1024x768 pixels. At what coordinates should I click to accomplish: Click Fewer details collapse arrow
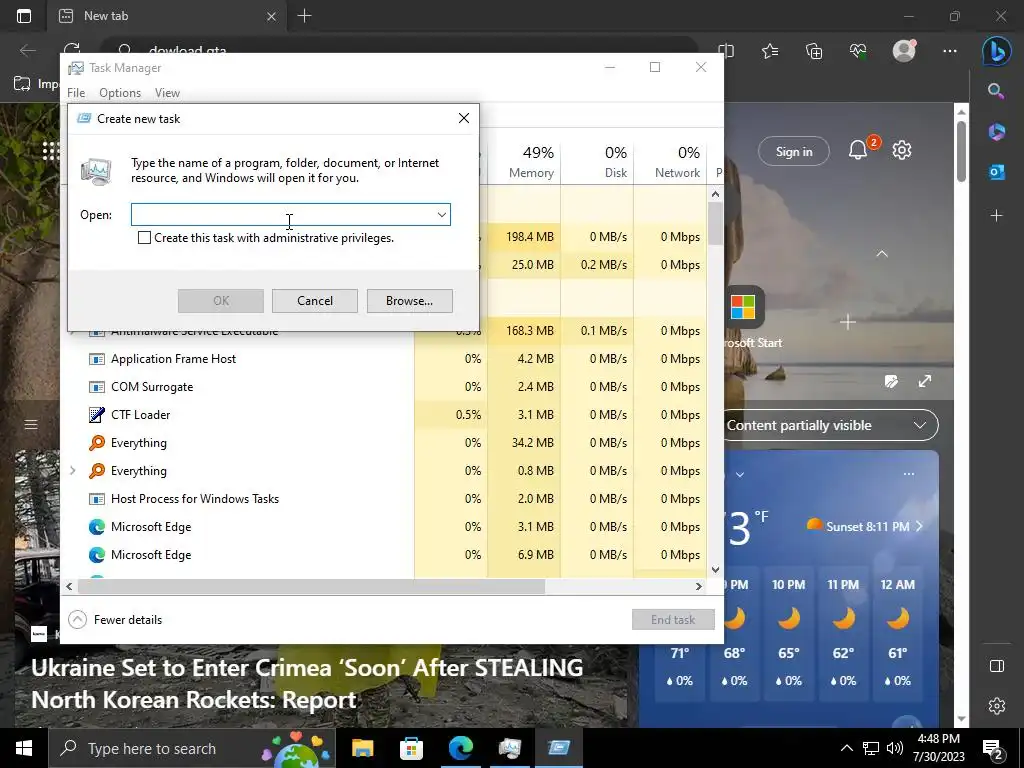pos(77,620)
